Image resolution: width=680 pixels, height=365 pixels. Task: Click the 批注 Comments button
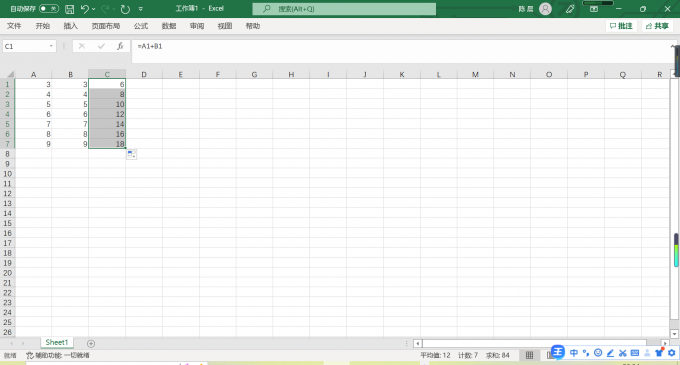(621, 26)
